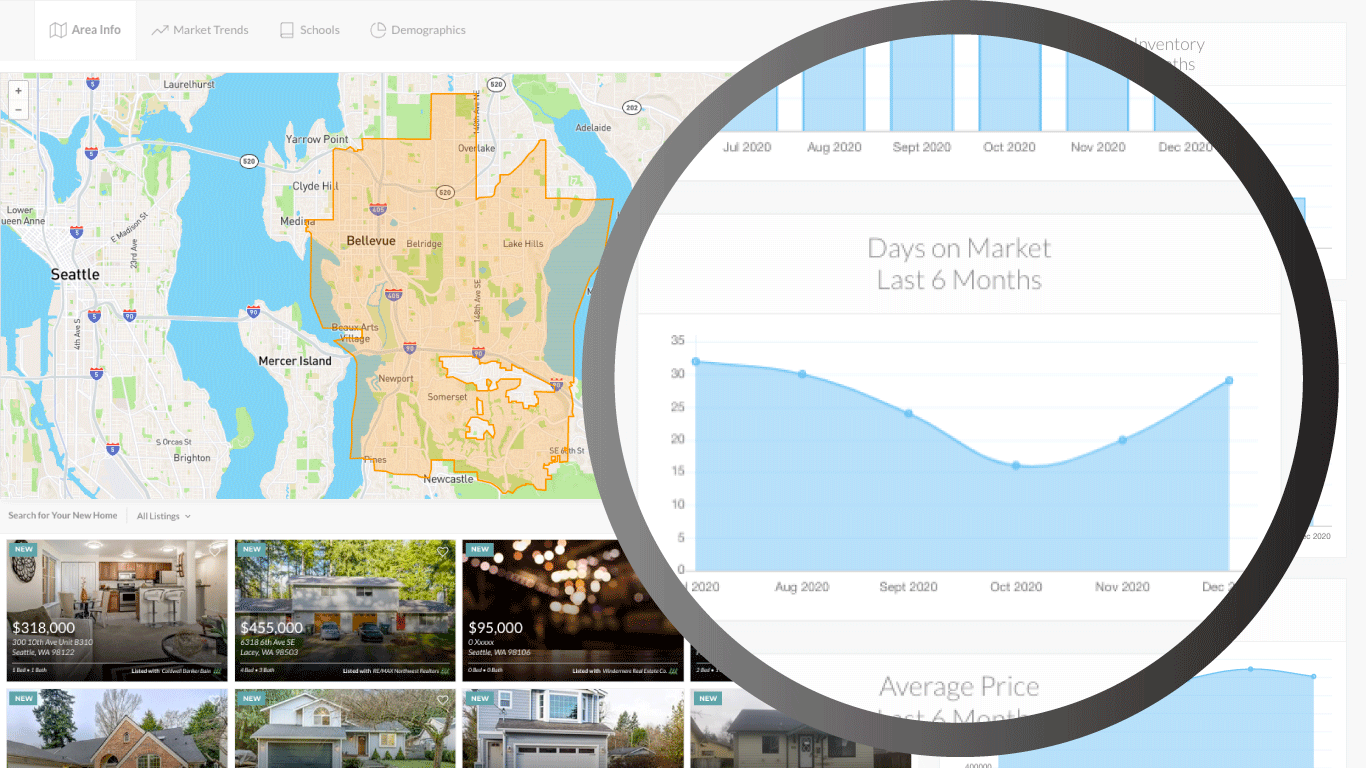Click the Newcastle map label
Viewport: 1366px width, 768px height.
[448, 479]
